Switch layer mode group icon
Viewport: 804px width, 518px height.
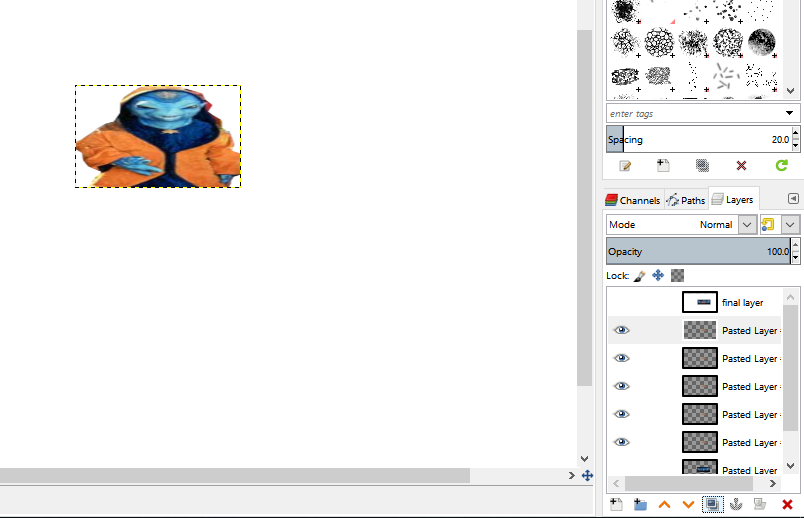pyautogui.click(x=768, y=225)
